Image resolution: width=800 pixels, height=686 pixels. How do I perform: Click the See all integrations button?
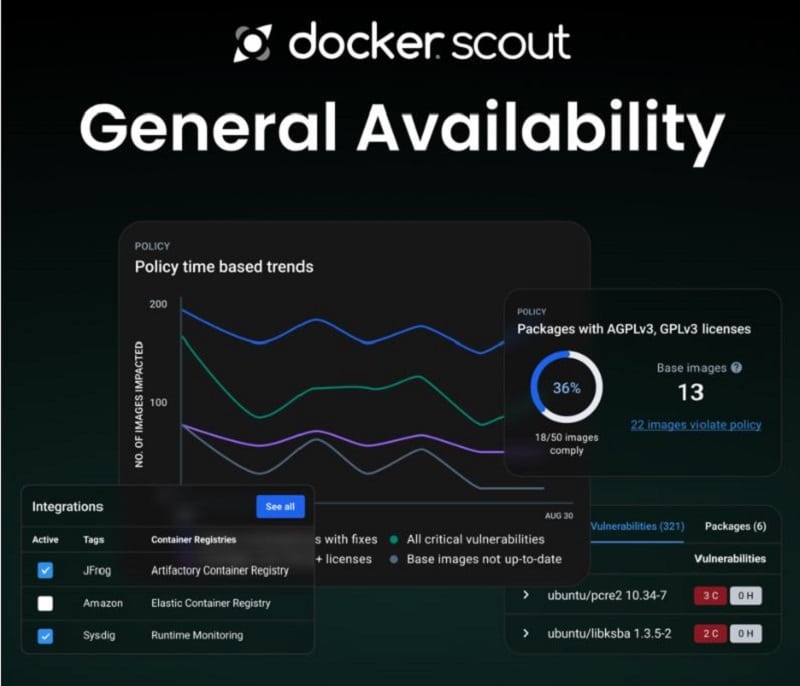(x=280, y=506)
